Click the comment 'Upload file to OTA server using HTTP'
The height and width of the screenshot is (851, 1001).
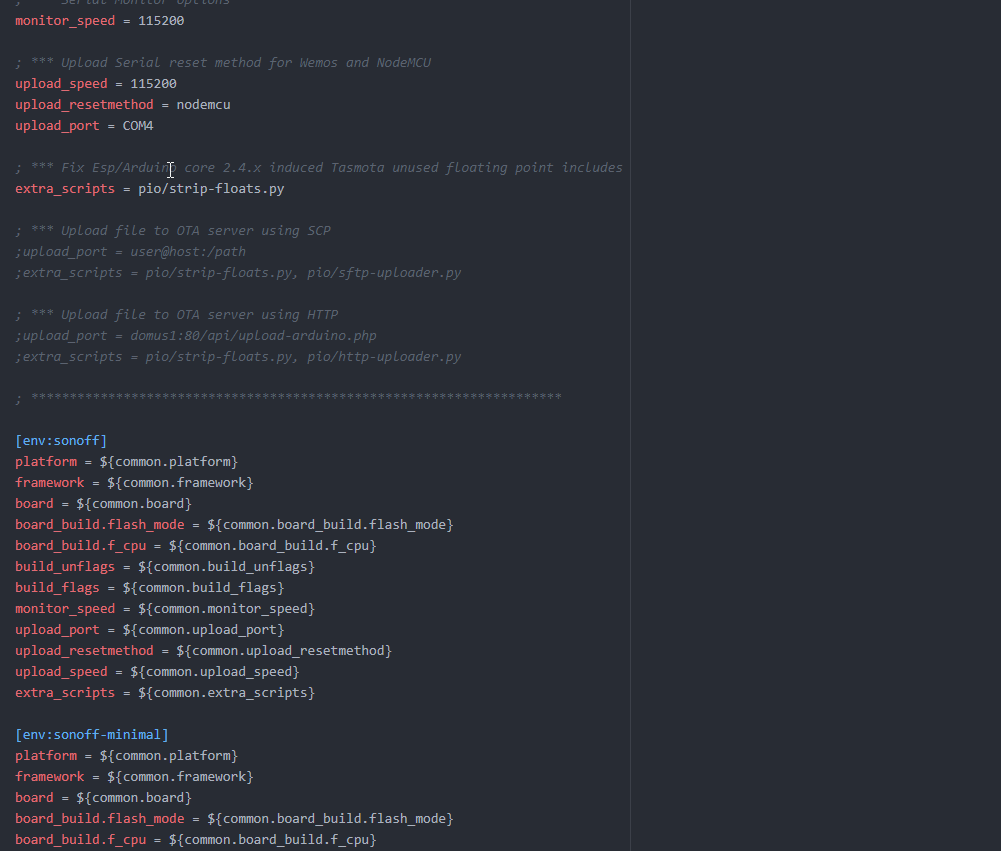[177, 315]
